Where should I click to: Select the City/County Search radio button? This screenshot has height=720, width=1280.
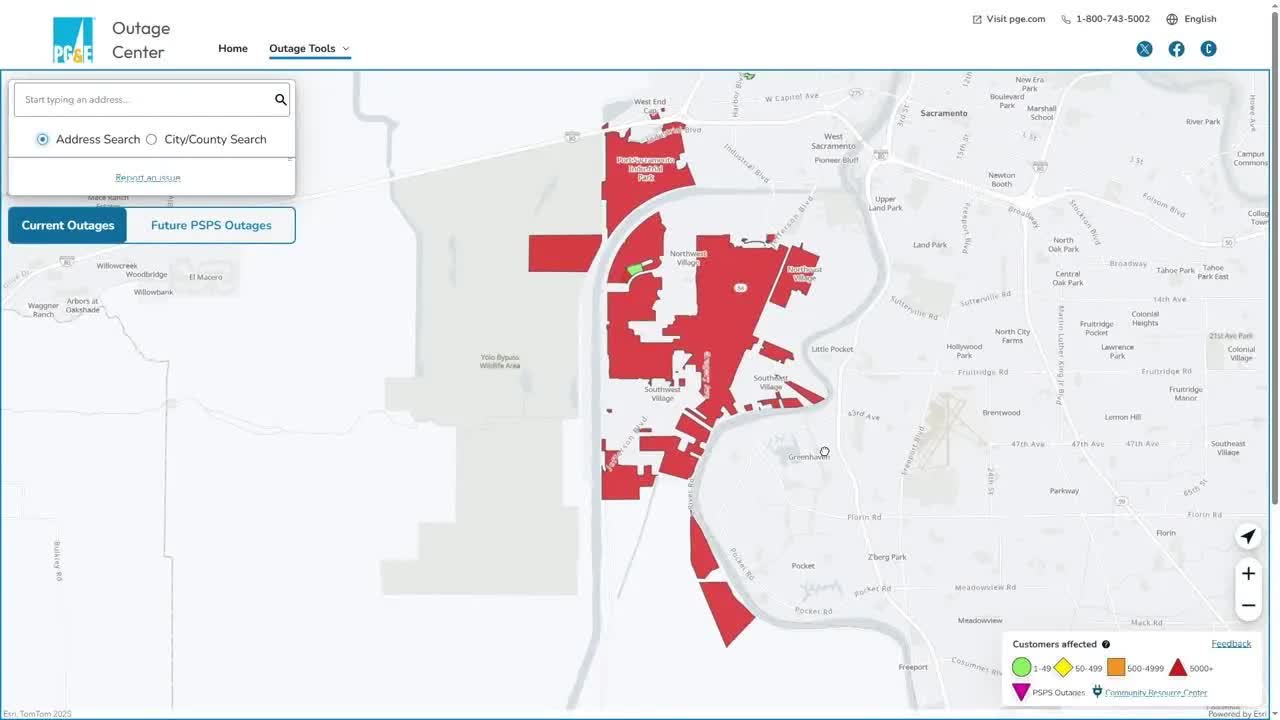(151, 140)
